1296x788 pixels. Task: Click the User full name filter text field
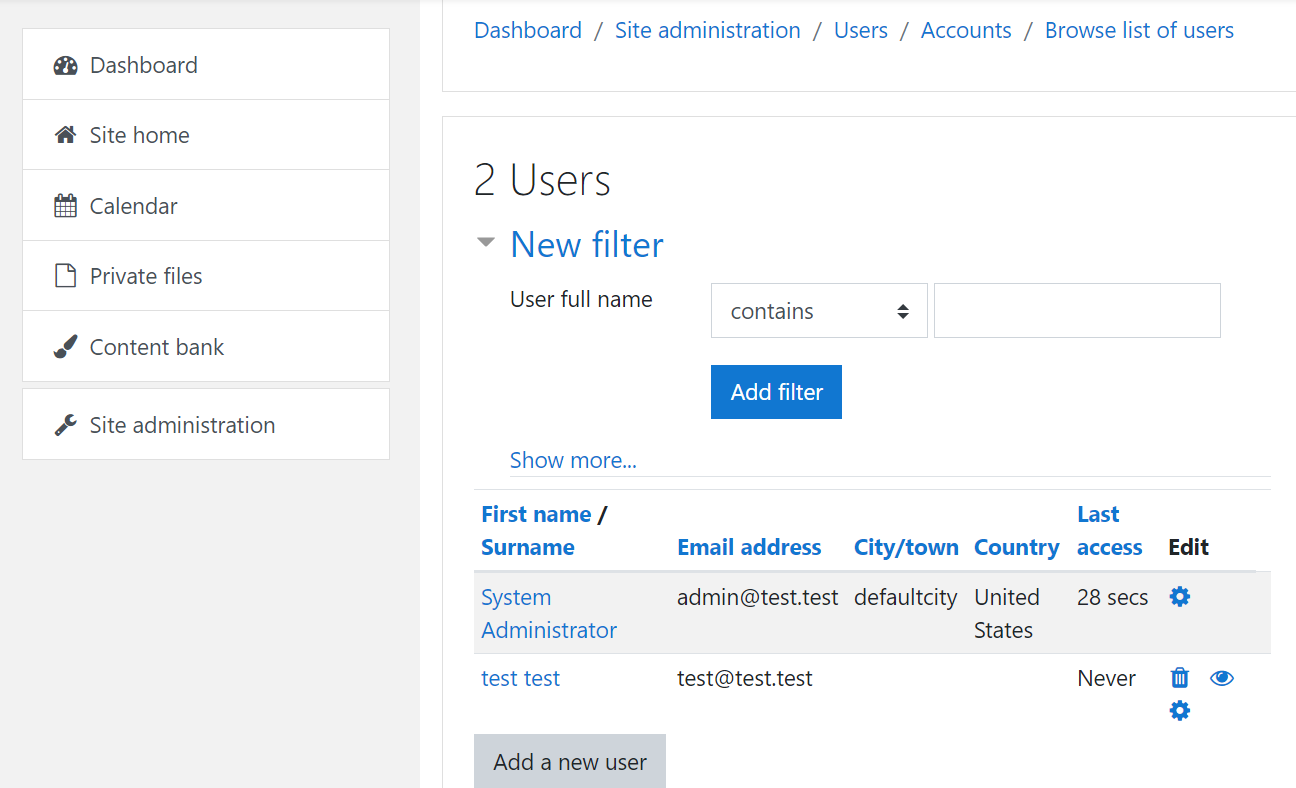tap(1076, 310)
